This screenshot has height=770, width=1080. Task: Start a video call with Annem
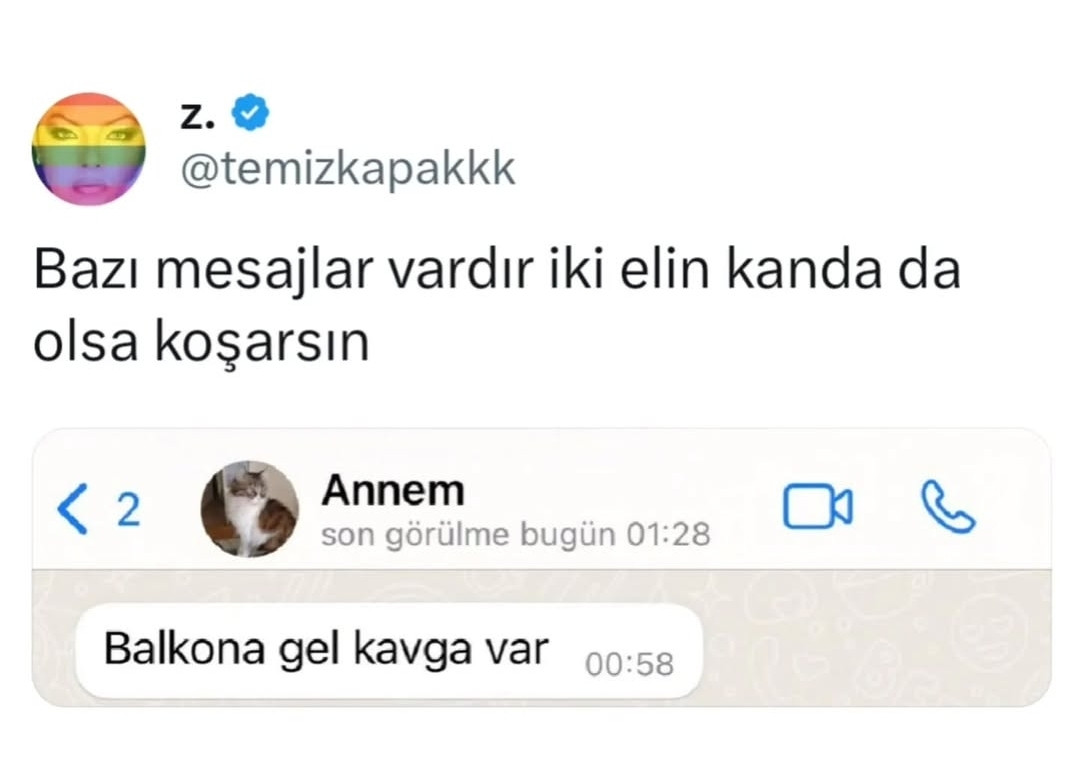[818, 507]
